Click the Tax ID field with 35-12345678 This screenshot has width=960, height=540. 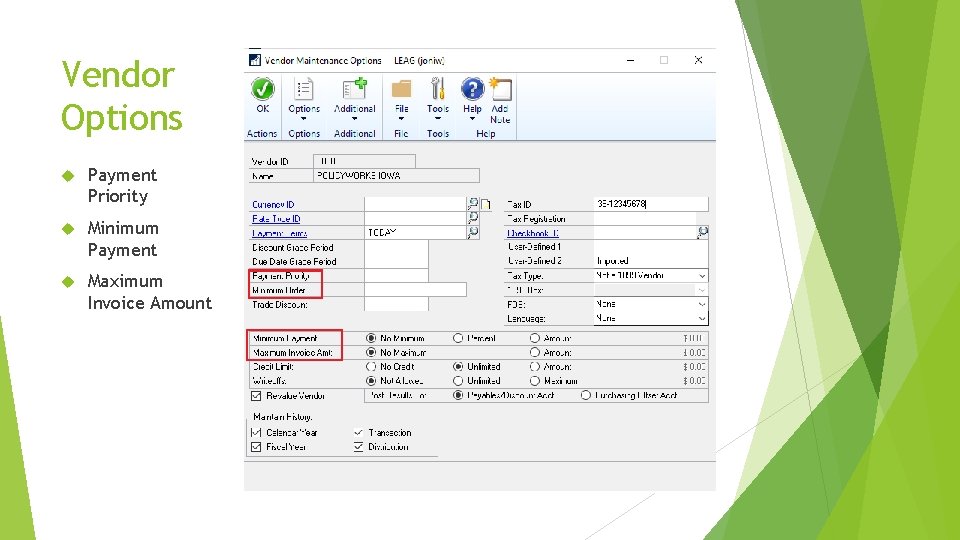pyautogui.click(x=651, y=204)
